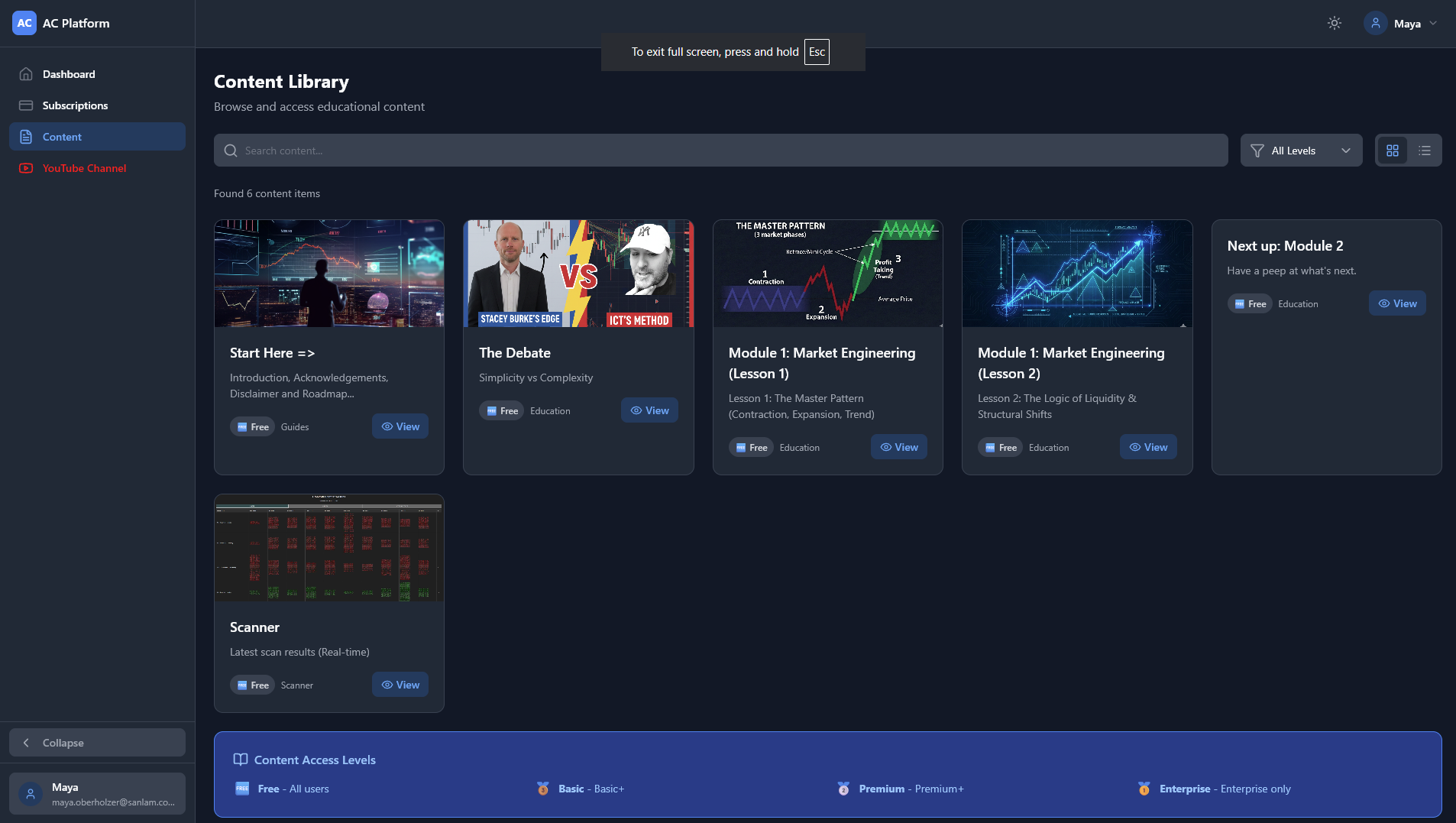Click Module 1: Market Engineering (Lesson 1) title
1456x823 pixels.
point(822,363)
